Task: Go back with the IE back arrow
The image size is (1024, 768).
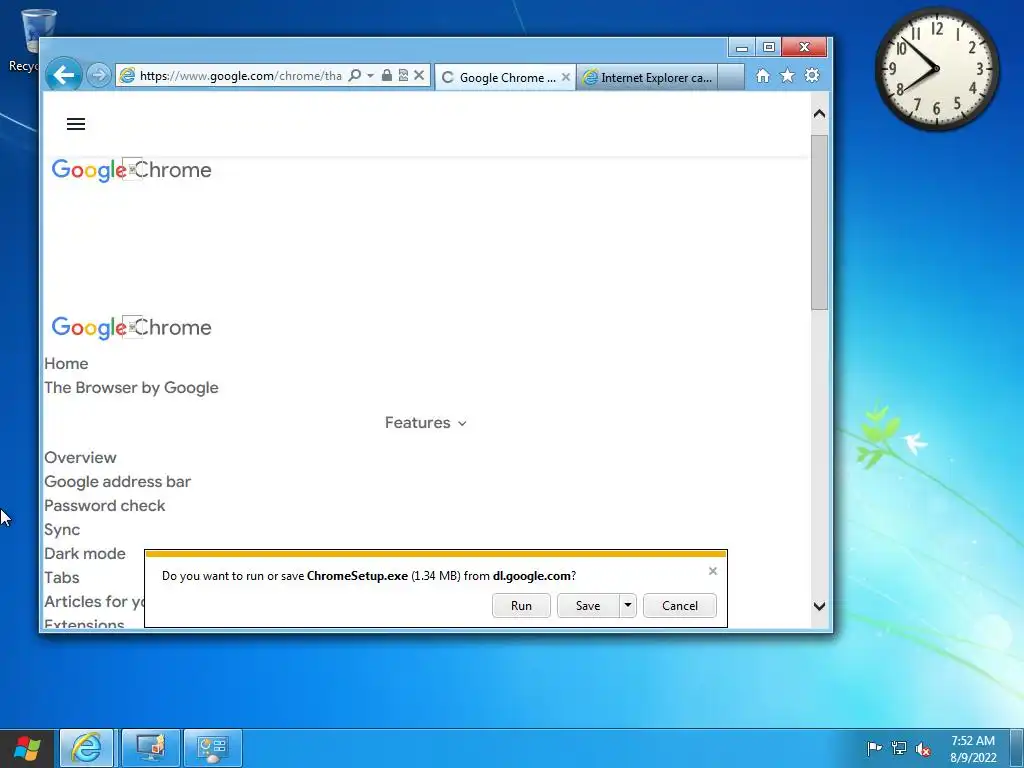Action: coord(63,76)
